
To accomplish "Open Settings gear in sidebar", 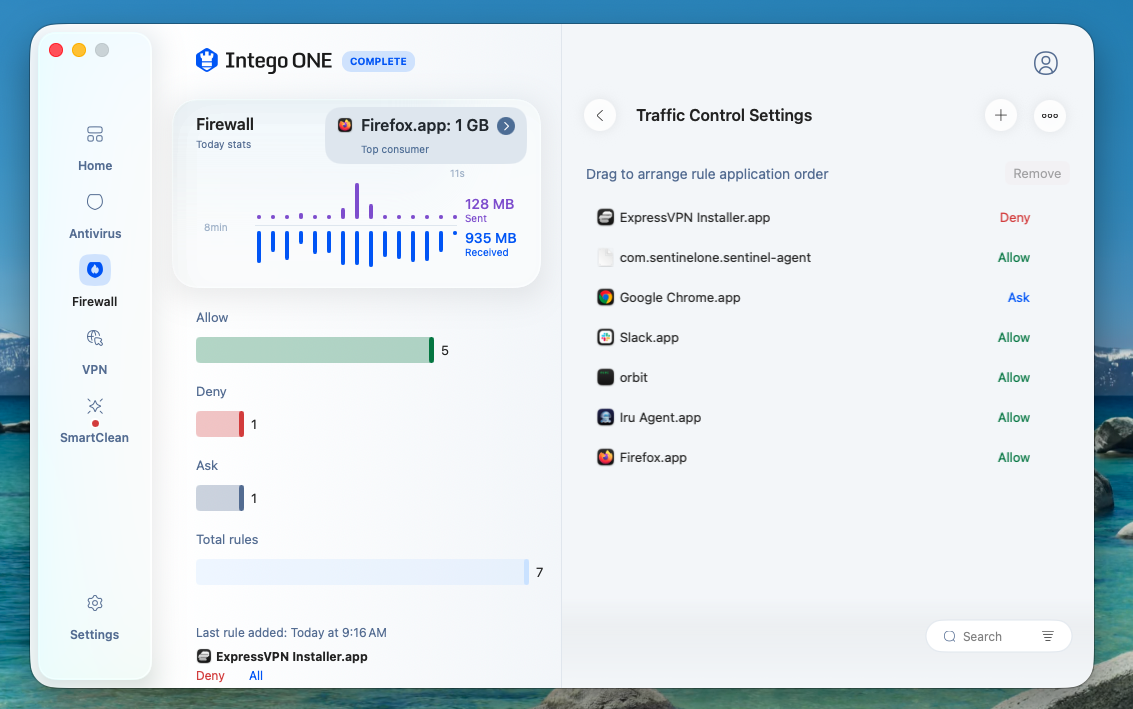I will 95,616.
